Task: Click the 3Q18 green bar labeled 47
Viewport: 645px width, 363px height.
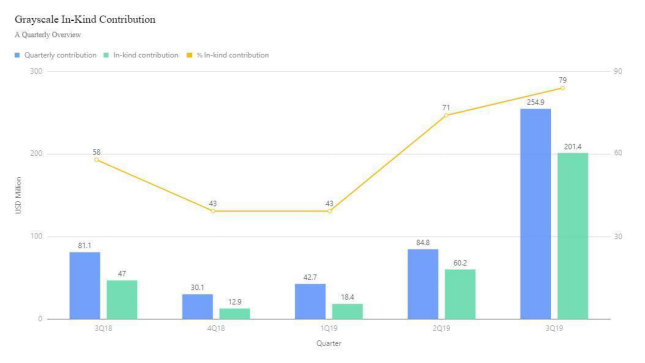Action: click(122, 300)
